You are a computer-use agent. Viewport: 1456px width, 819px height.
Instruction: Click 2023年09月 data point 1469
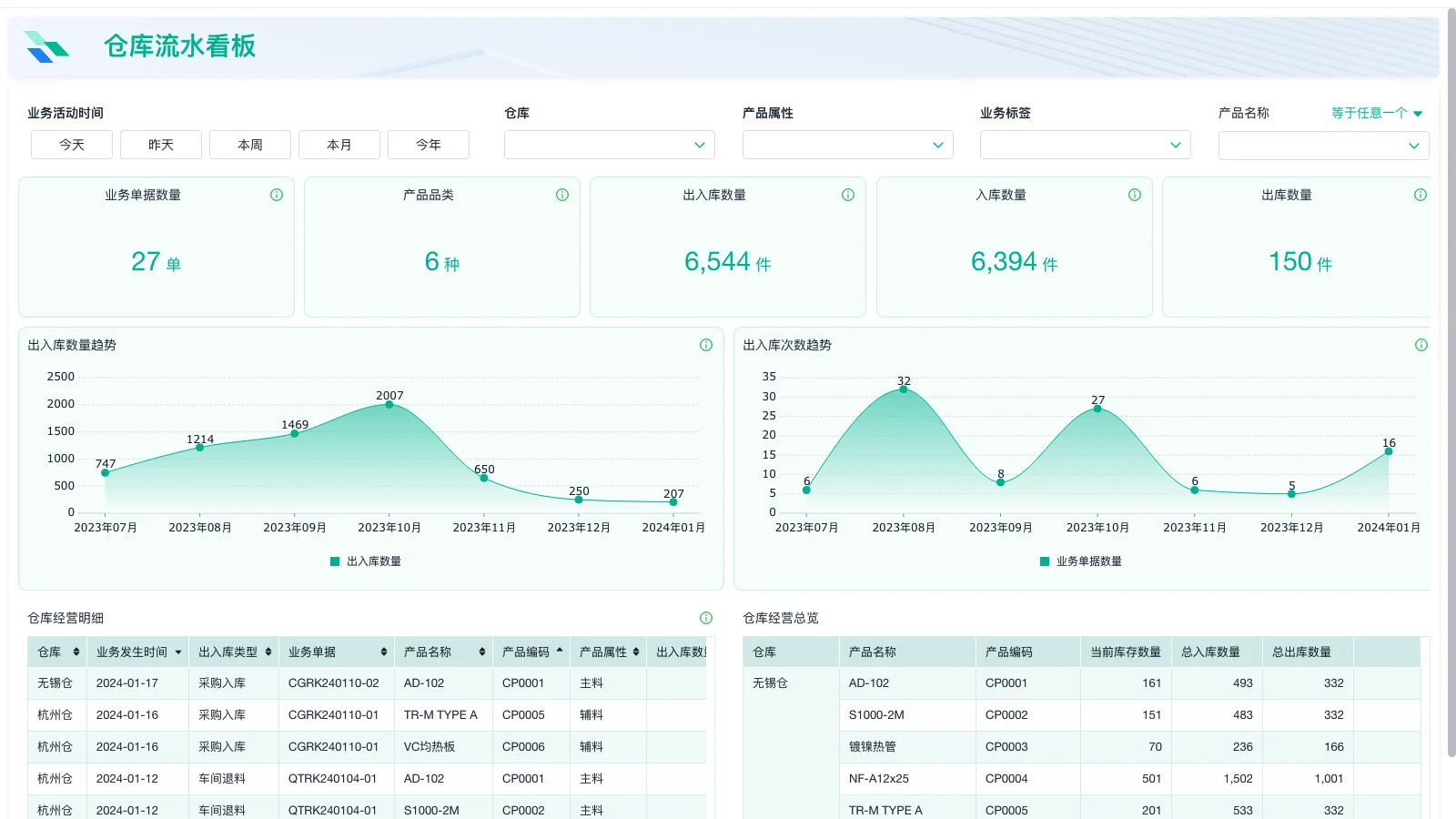pos(295,434)
